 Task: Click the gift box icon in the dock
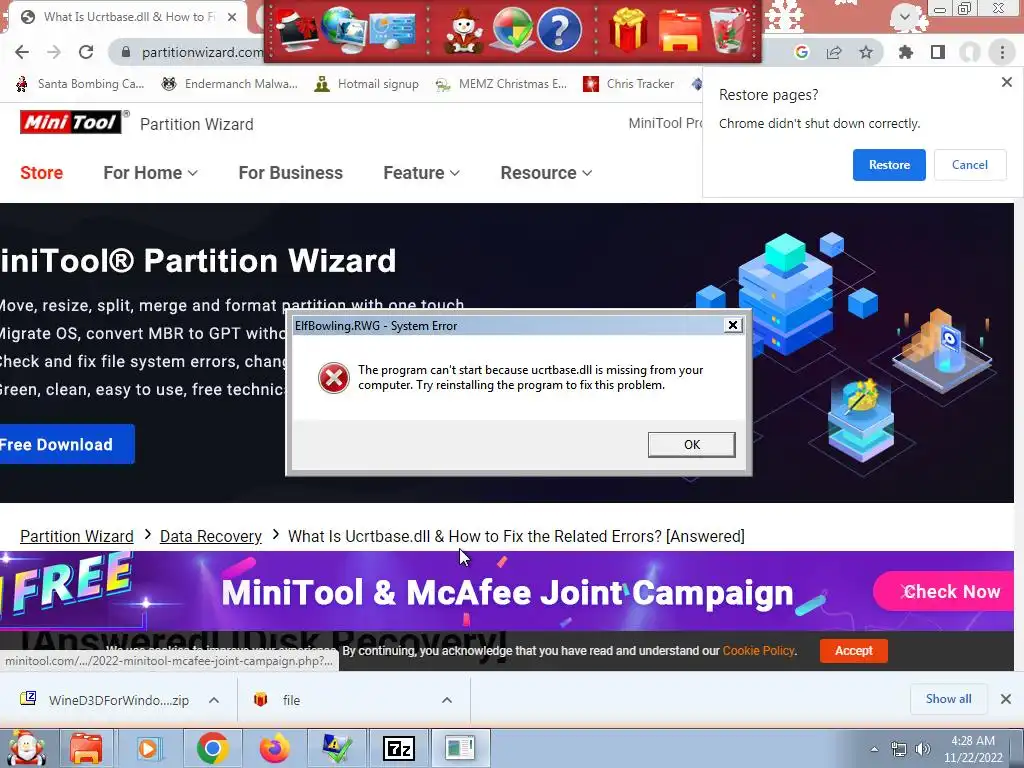coord(628,29)
